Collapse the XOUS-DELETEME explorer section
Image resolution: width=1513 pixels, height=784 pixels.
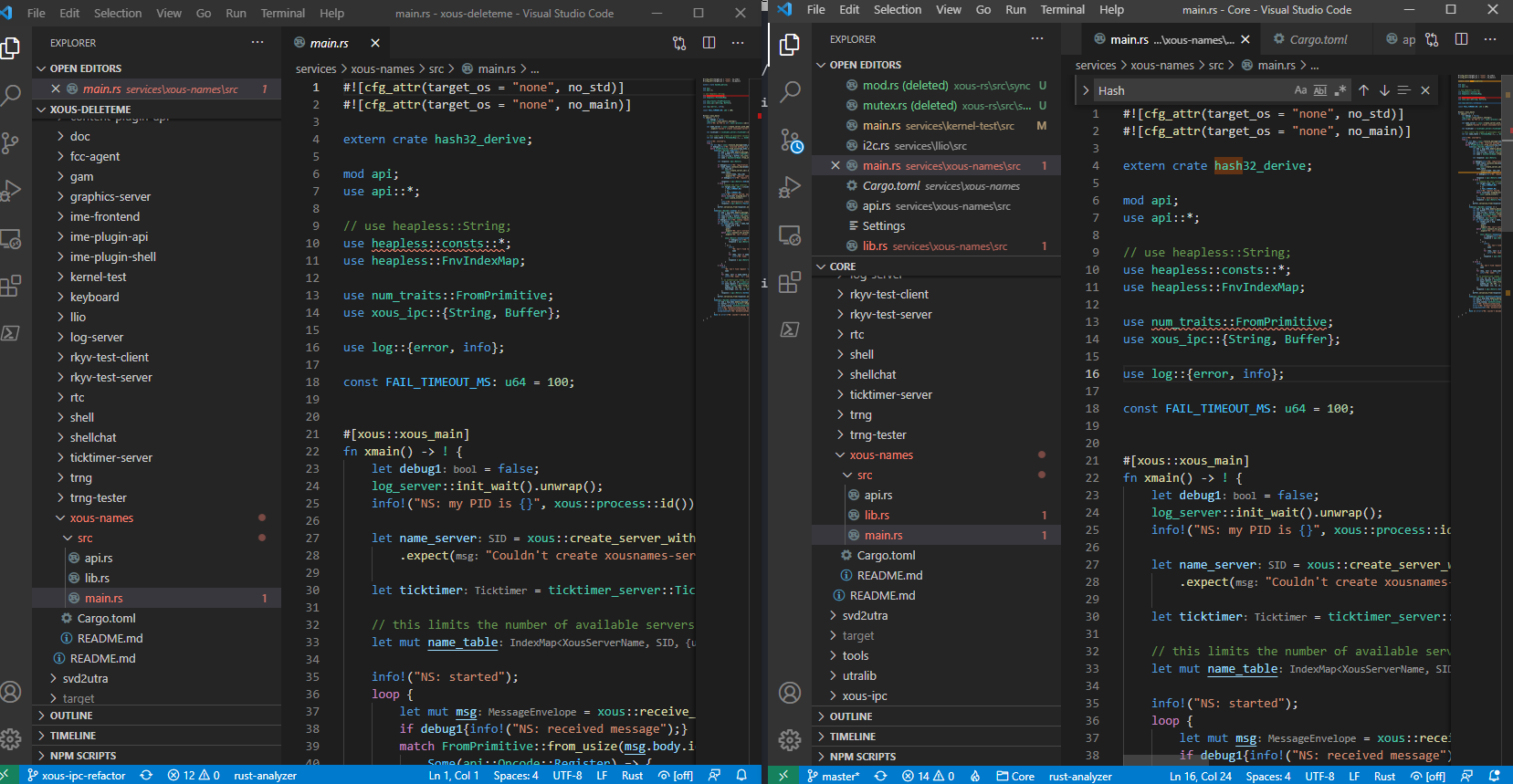pyautogui.click(x=89, y=110)
